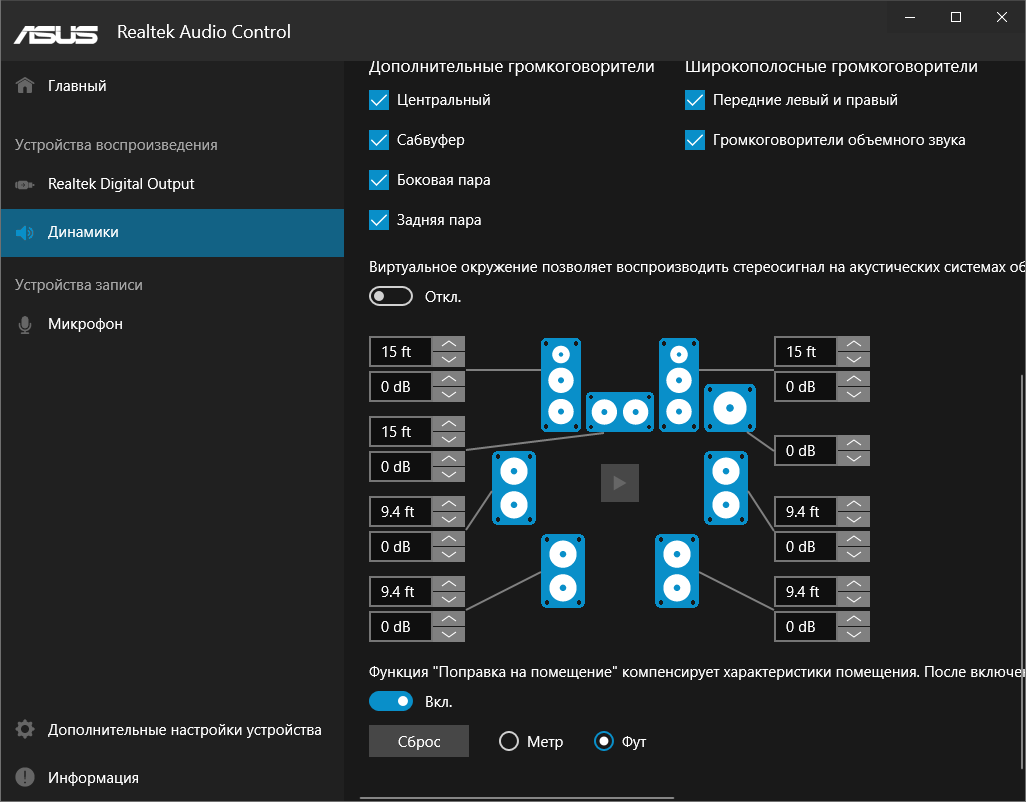Increase rear right distance 9.4 ft
The image size is (1026, 802).
pos(853,584)
